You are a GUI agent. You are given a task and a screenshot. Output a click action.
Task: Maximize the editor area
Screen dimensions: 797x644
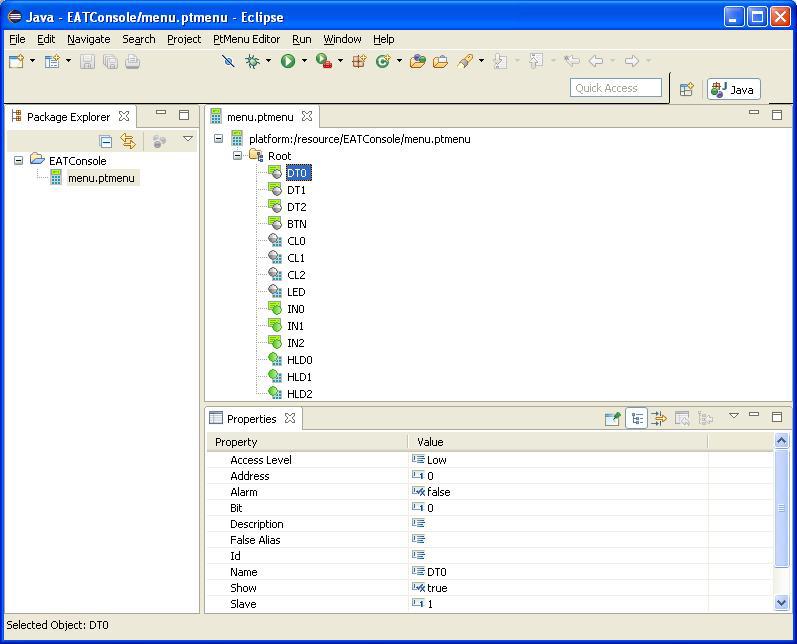click(x=777, y=115)
